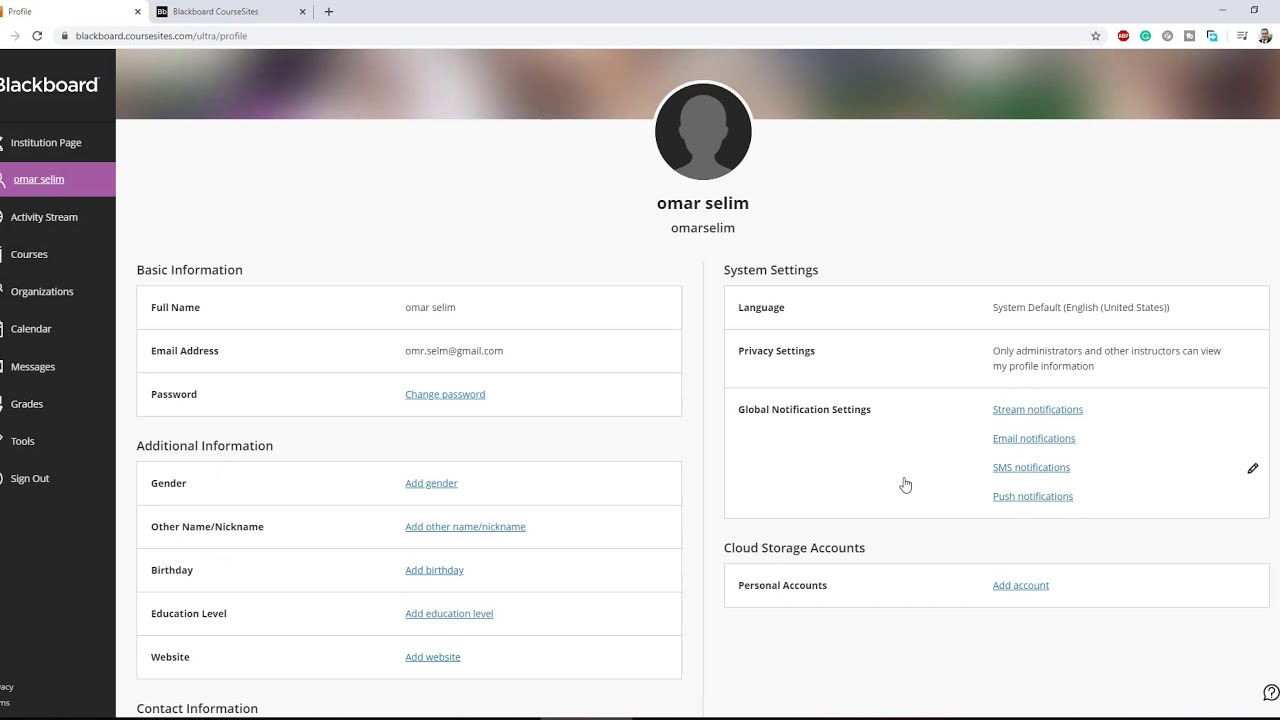The width and height of the screenshot is (1280, 720).
Task: Reload the page
Action: click(x=37, y=36)
